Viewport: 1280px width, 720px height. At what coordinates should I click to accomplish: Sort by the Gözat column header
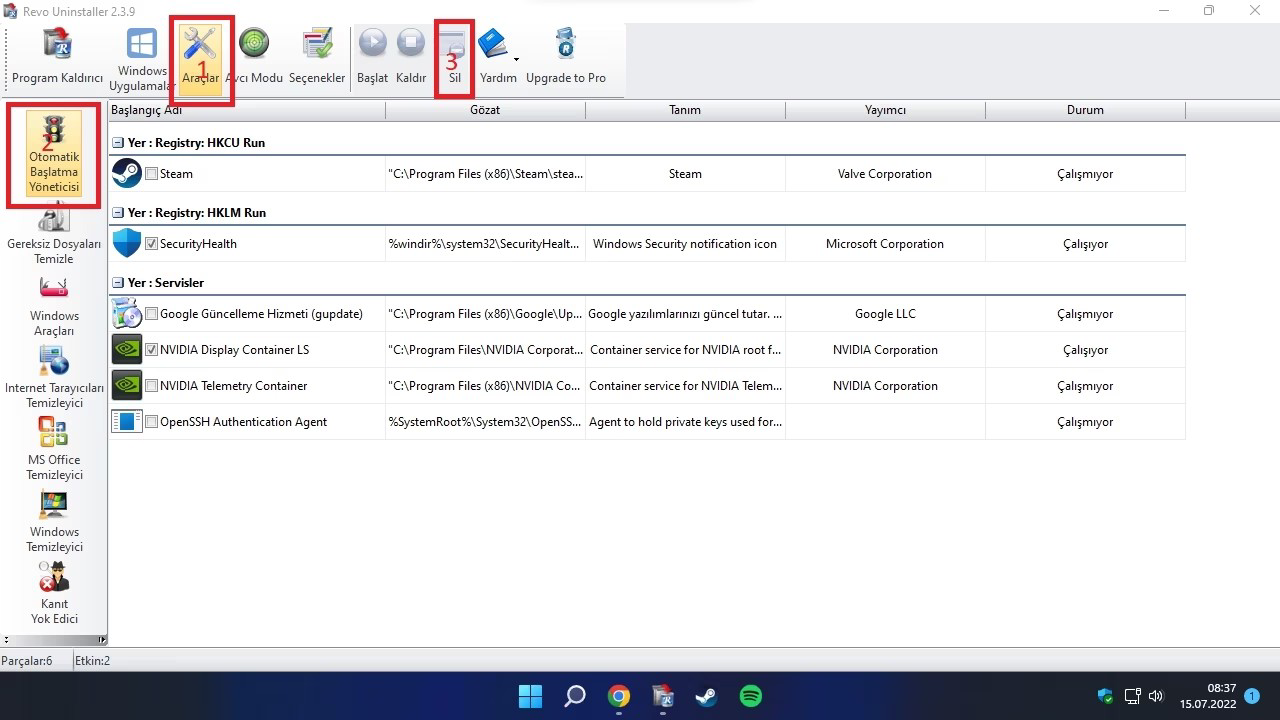point(485,110)
